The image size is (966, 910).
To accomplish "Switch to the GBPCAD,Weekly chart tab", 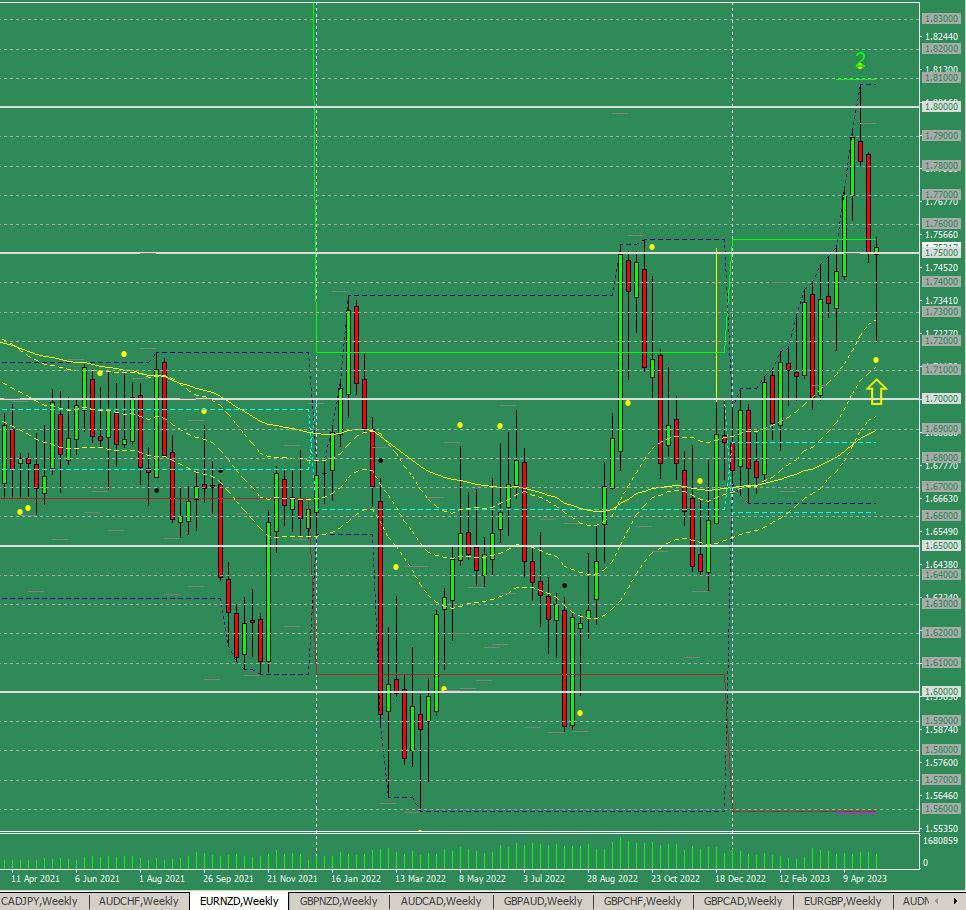I will (742, 901).
